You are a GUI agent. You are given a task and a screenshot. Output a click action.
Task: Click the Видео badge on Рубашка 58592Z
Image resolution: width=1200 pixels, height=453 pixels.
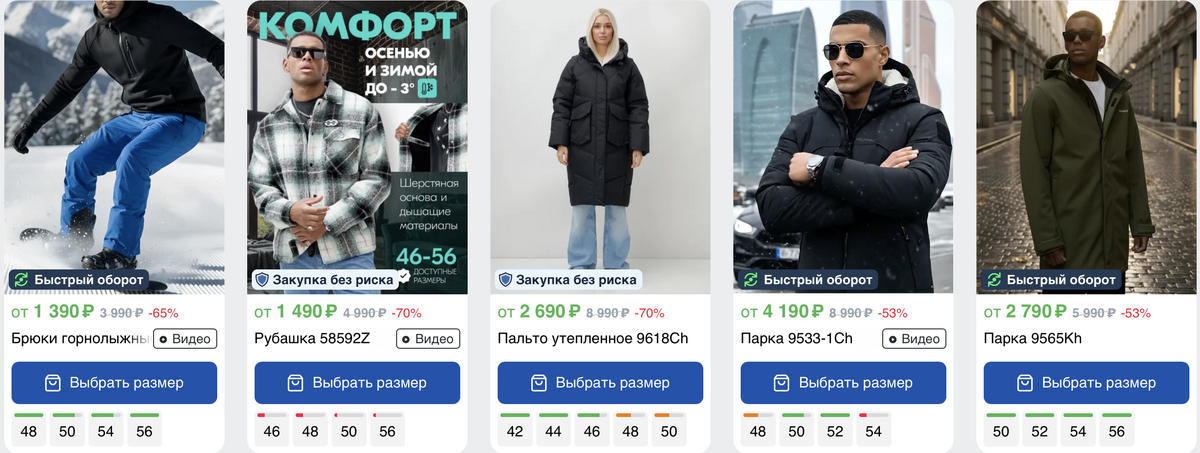428,338
